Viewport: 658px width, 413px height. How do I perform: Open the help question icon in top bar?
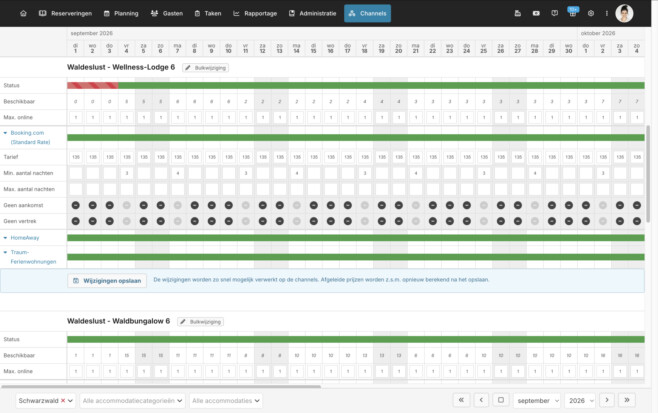coord(555,13)
